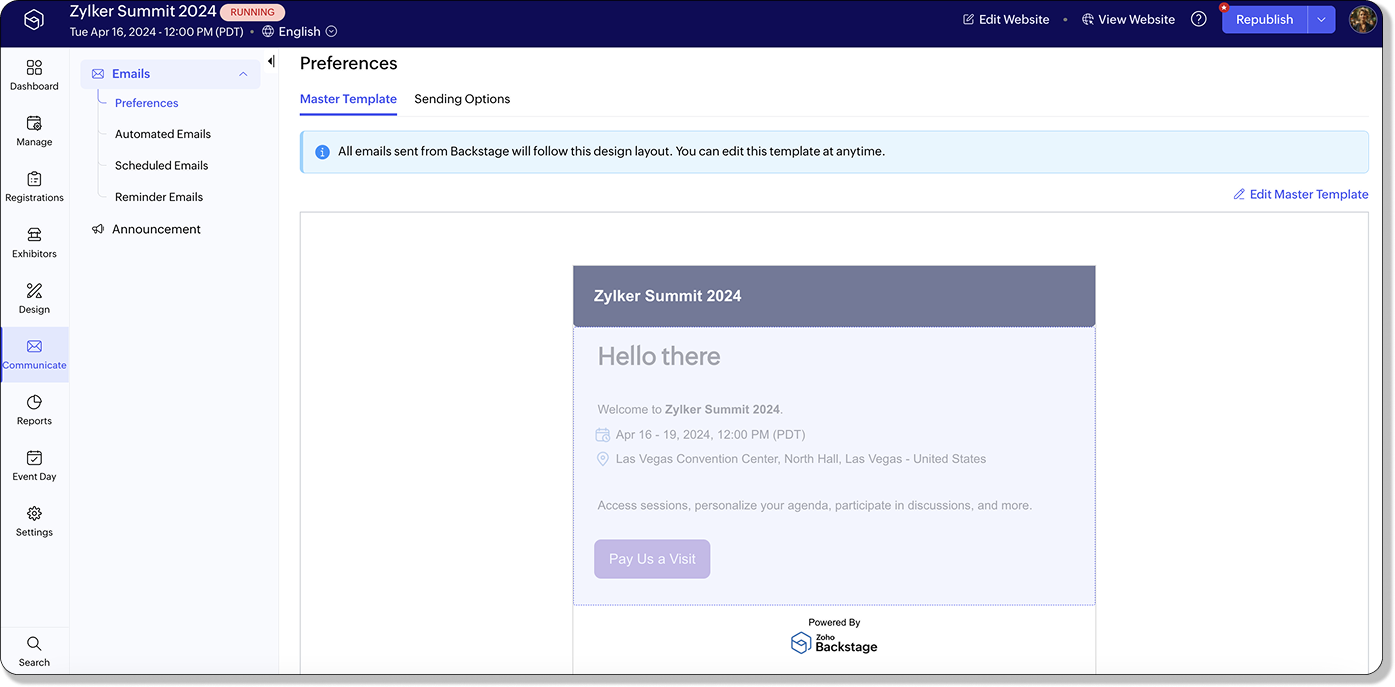Screen dimensions: 1395x687
Task: Select Preferences in Emails menu
Action: [146, 103]
